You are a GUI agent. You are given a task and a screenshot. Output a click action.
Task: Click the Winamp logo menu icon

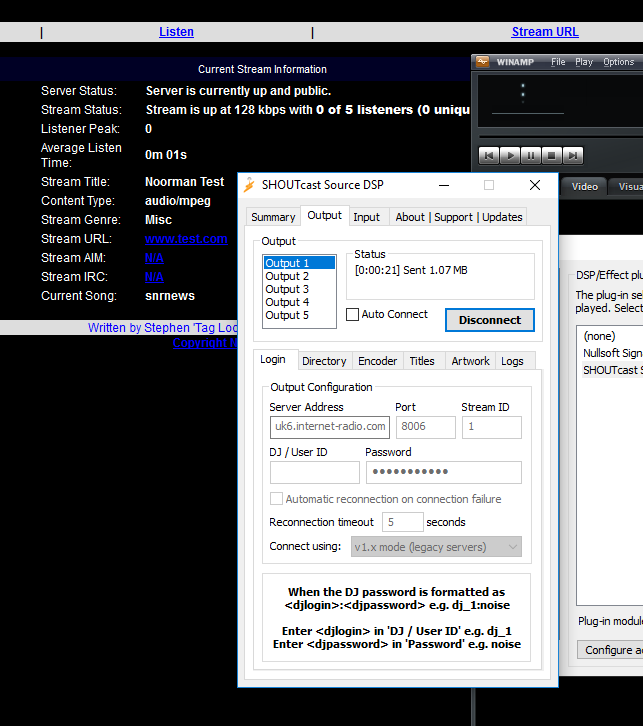[x=482, y=62]
